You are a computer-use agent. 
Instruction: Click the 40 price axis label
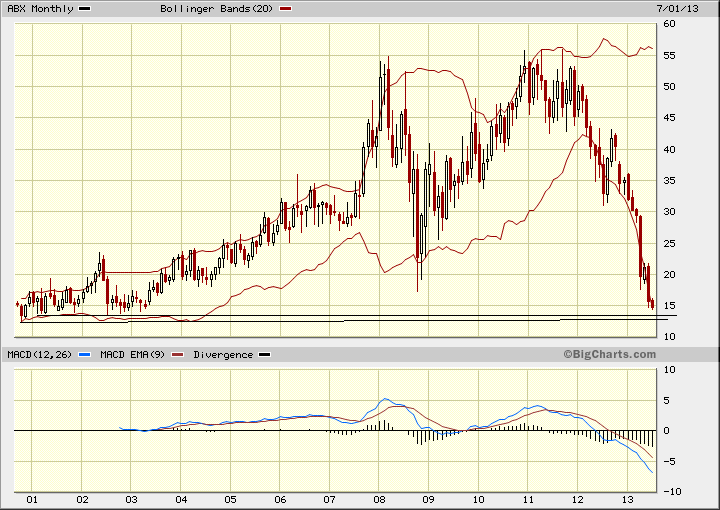[669, 150]
